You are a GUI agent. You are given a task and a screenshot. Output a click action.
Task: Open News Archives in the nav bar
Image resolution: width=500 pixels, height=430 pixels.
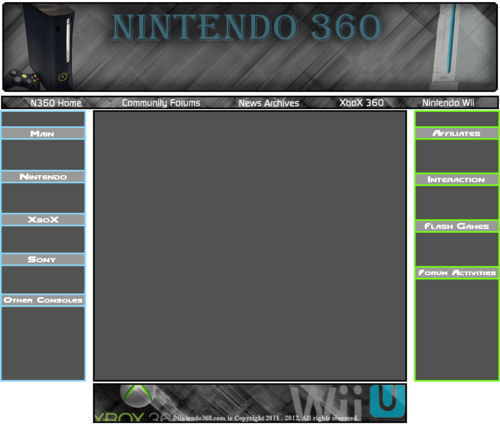coord(269,103)
